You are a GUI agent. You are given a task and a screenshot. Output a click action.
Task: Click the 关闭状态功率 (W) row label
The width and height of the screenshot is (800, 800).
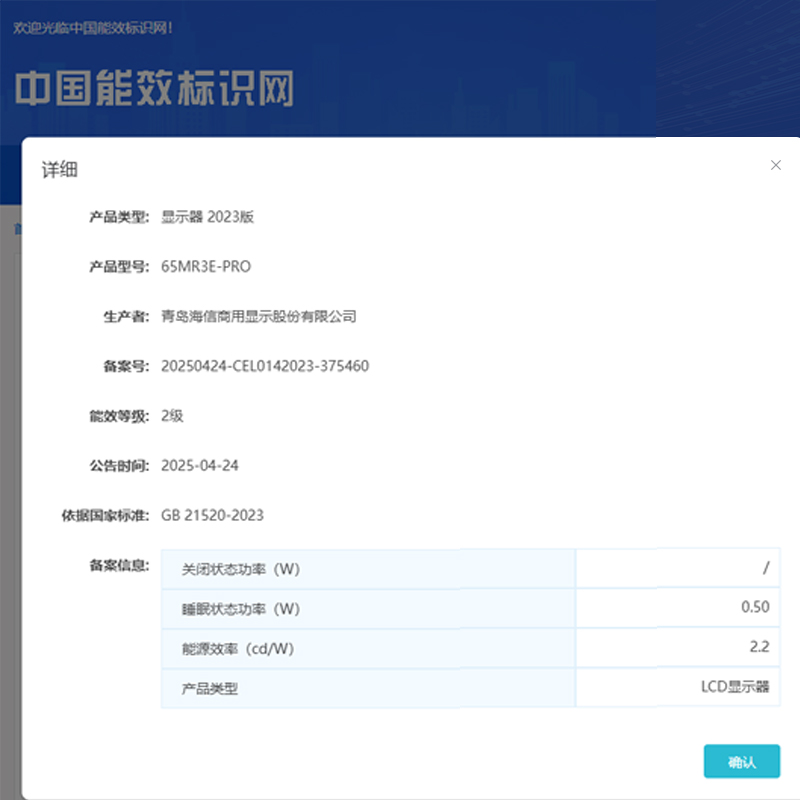[241, 569]
